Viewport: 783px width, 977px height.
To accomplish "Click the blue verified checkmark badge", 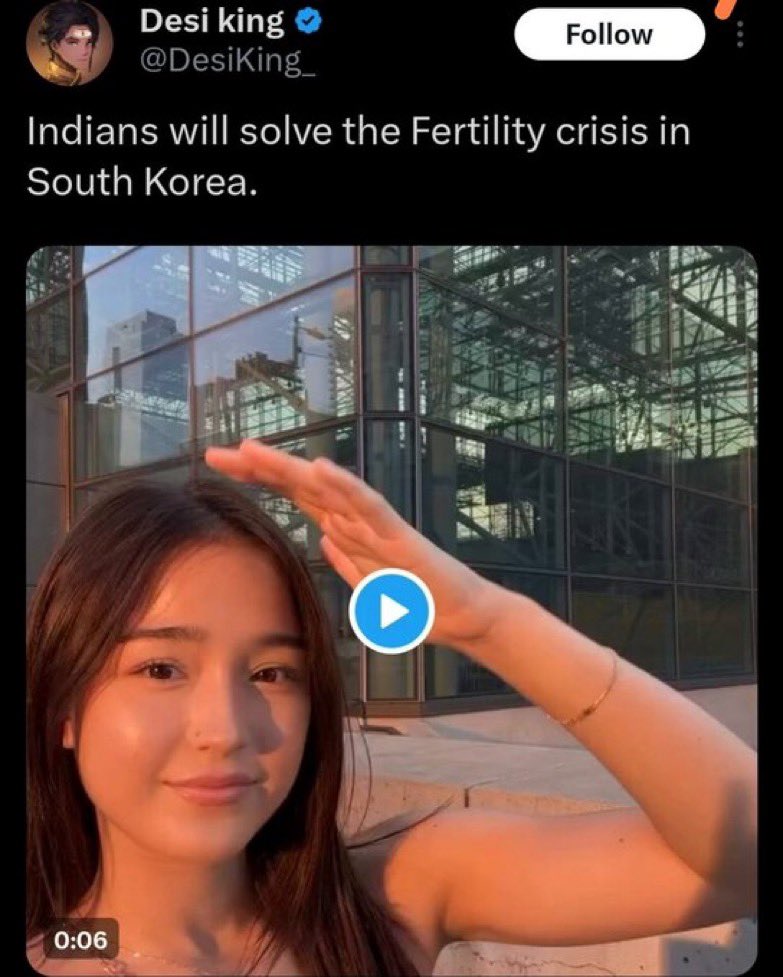I will [307, 22].
